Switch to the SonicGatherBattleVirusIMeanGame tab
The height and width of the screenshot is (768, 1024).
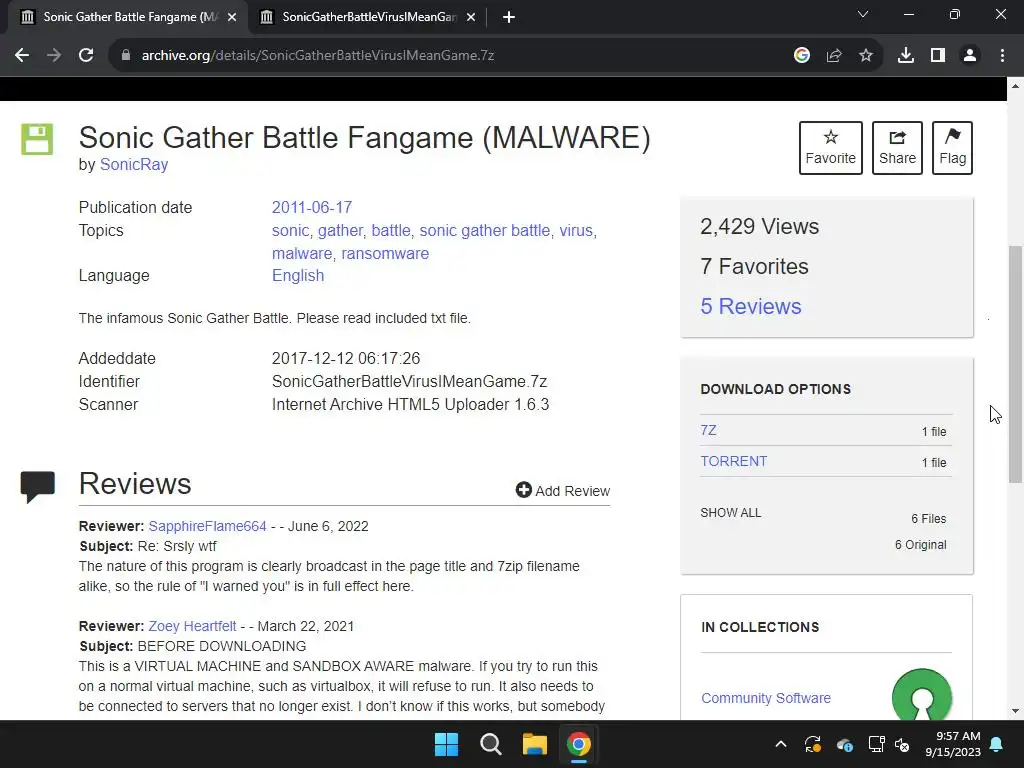pos(366,17)
